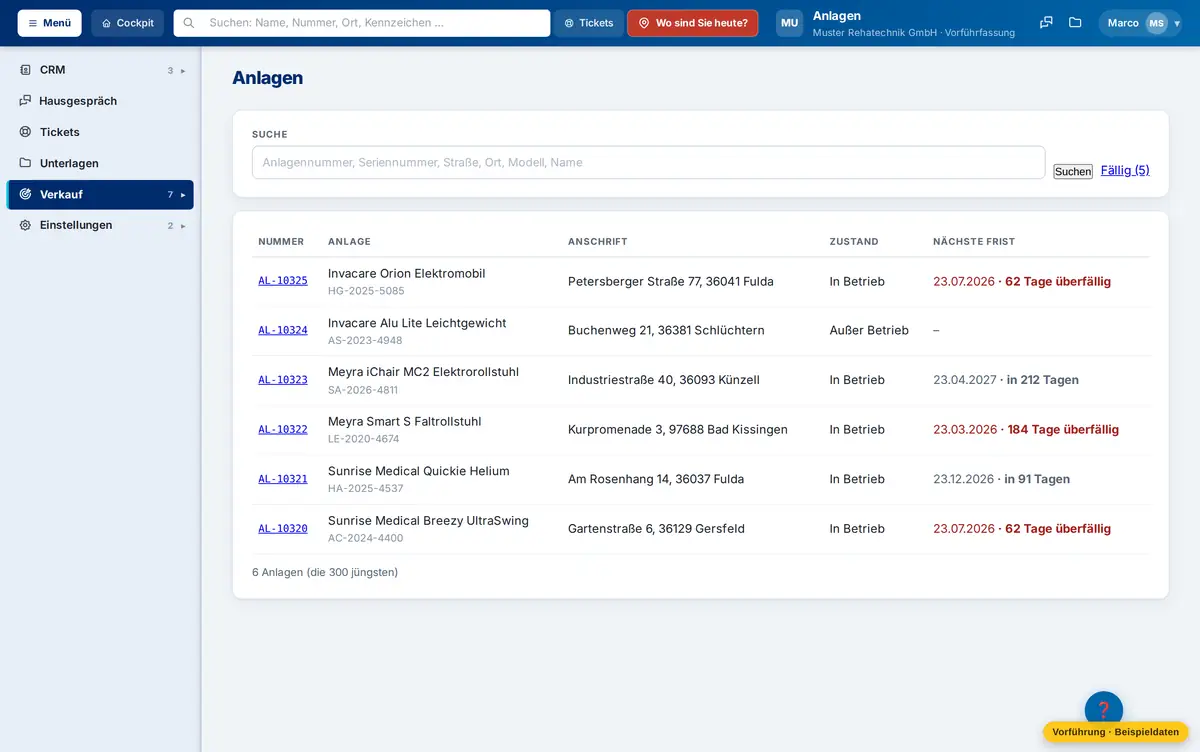
Task: Open asset AL-10321 link
Action: [283, 479]
